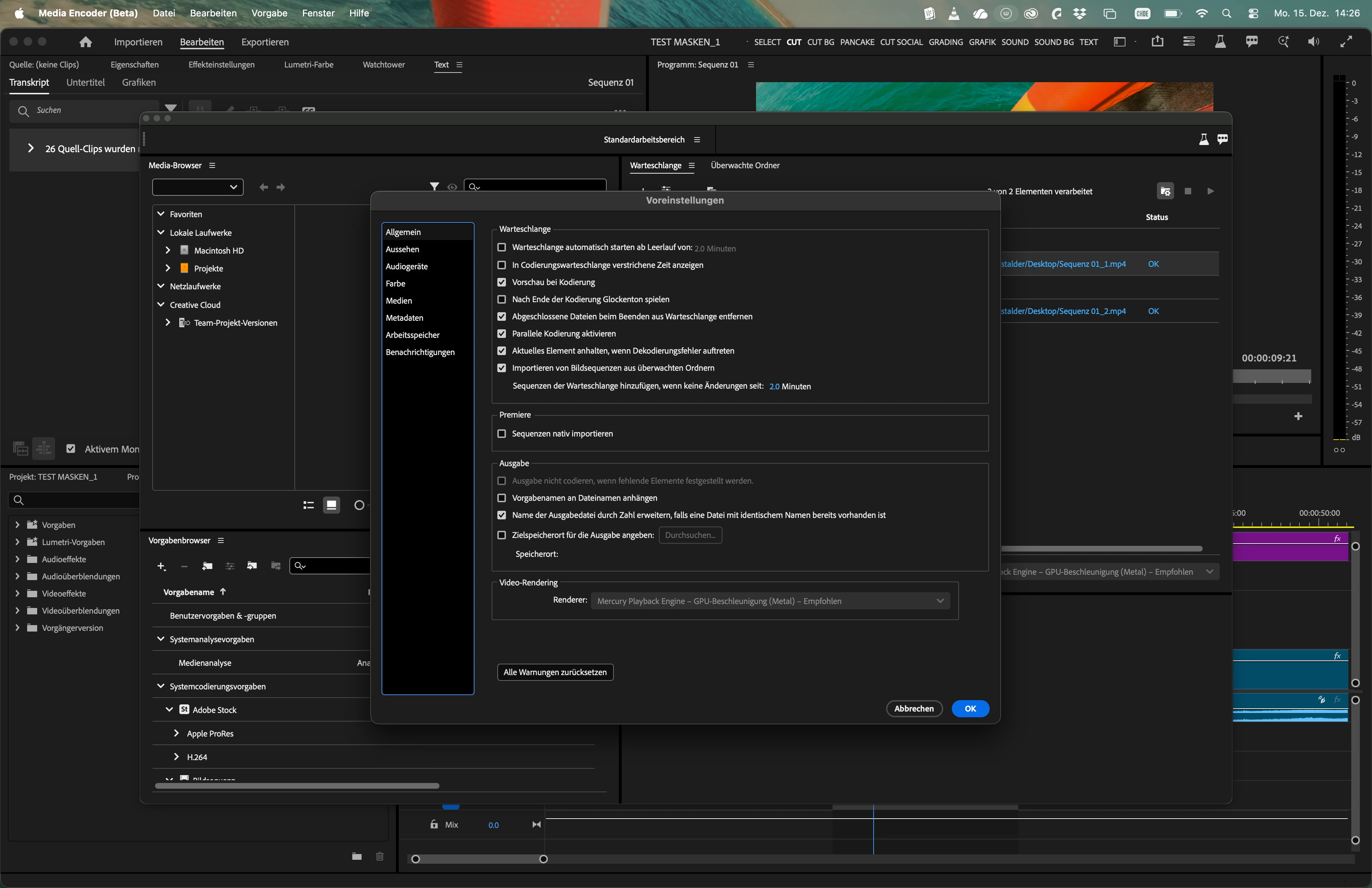Enable Nach Ende der Kodierung Glockenton spielen
Screen dimensions: 1372x888
(x=502, y=300)
